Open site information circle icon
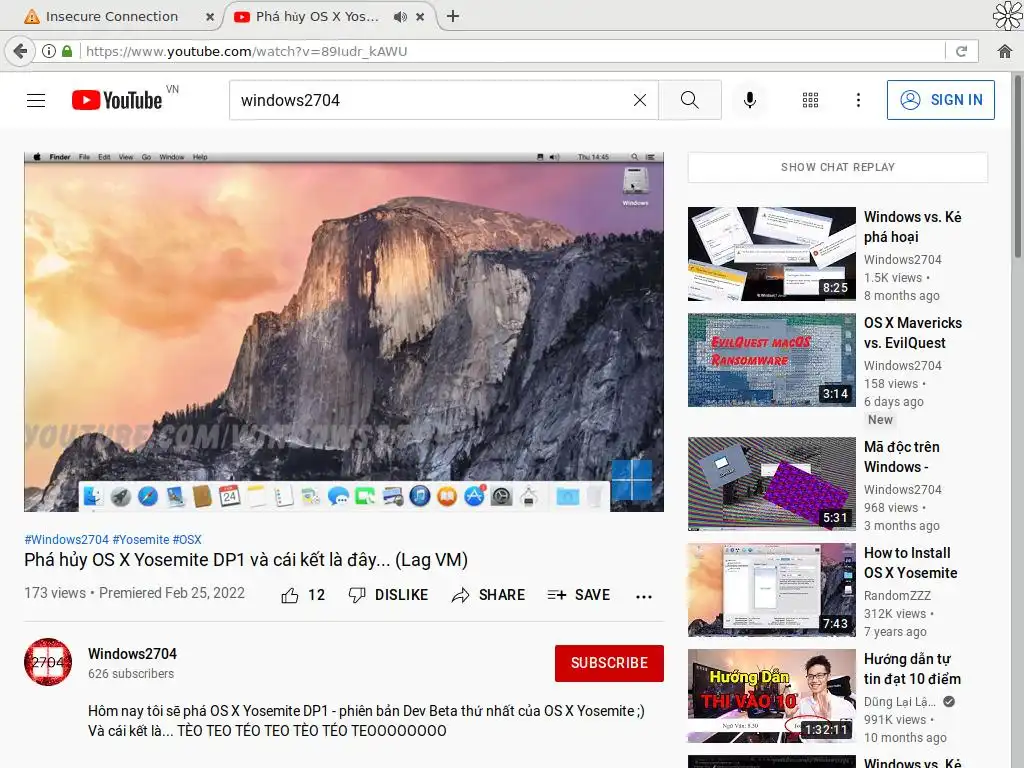This screenshot has height=768, width=1024. pos(48,51)
